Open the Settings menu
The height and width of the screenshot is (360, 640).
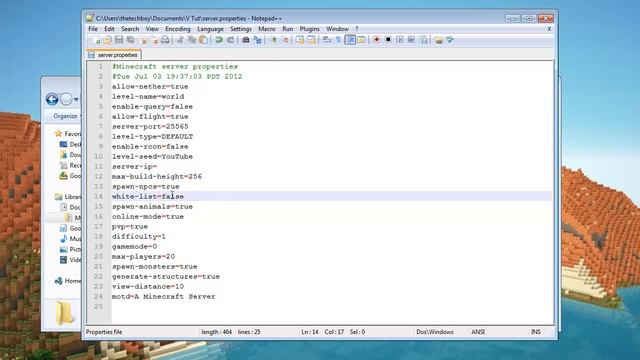click(x=241, y=29)
